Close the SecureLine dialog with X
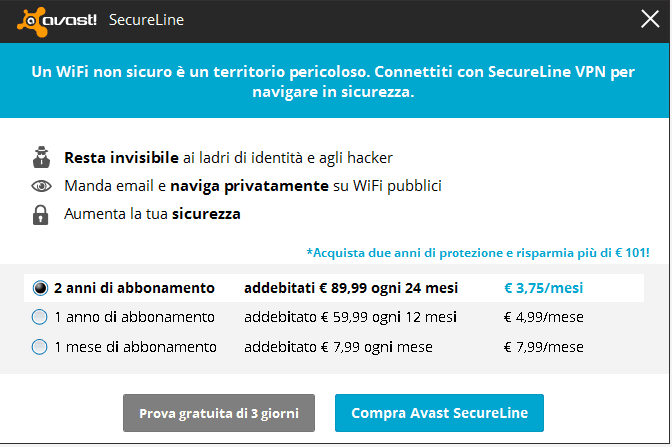Image resolution: width=672 pixels, height=447 pixels. tap(650, 19)
